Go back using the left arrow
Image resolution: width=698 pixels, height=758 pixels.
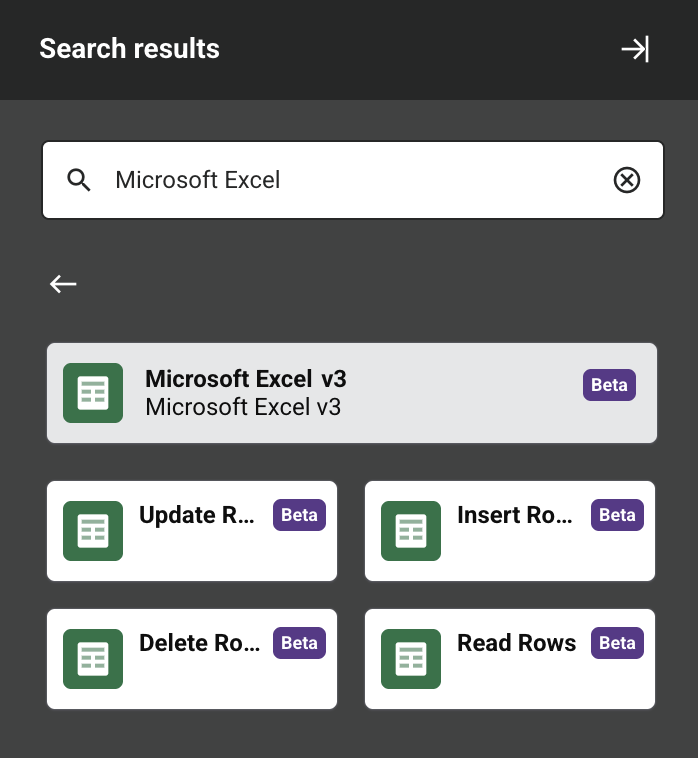63,284
